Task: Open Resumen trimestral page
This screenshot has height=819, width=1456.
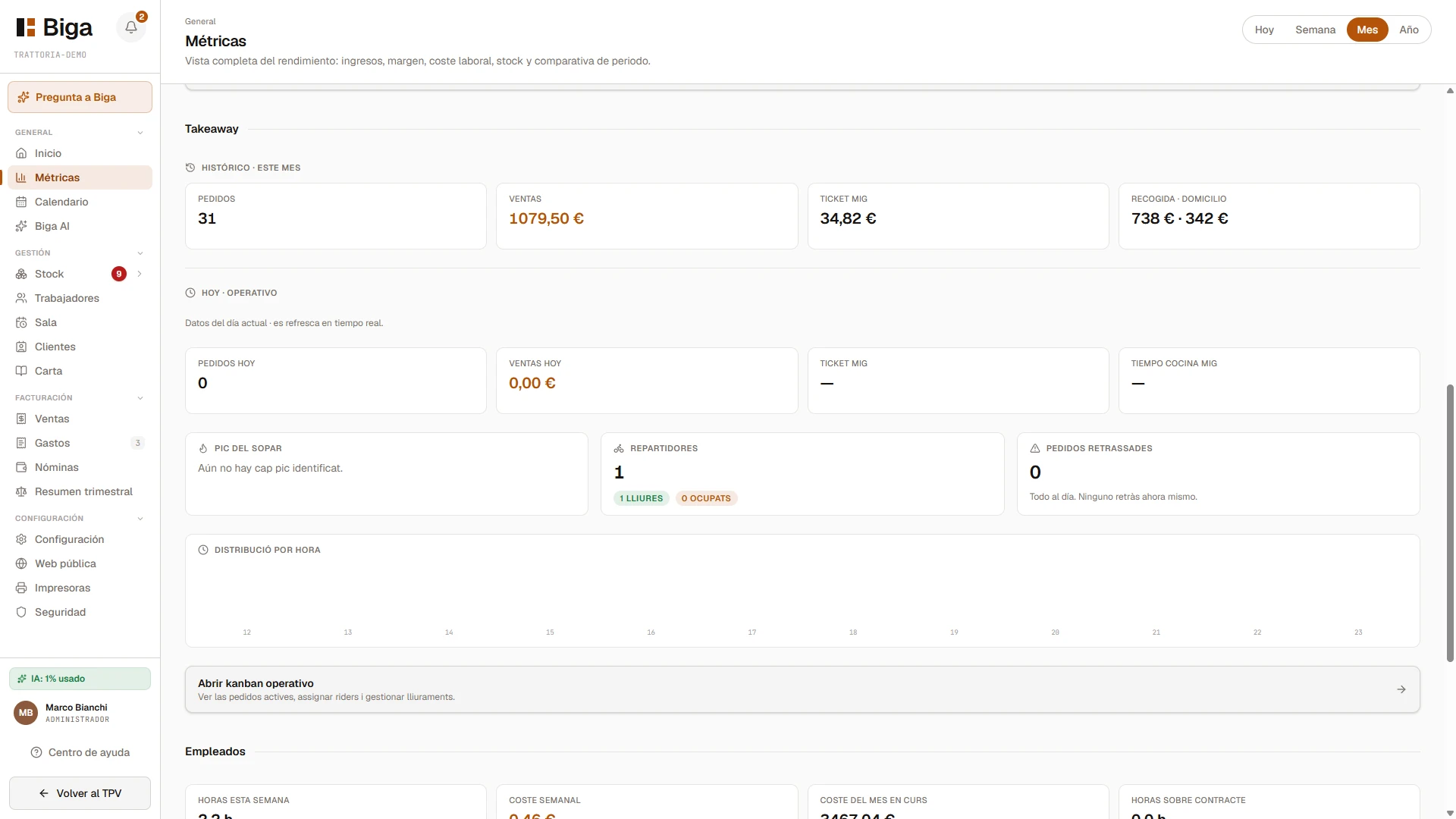Action: pyautogui.click(x=80, y=491)
